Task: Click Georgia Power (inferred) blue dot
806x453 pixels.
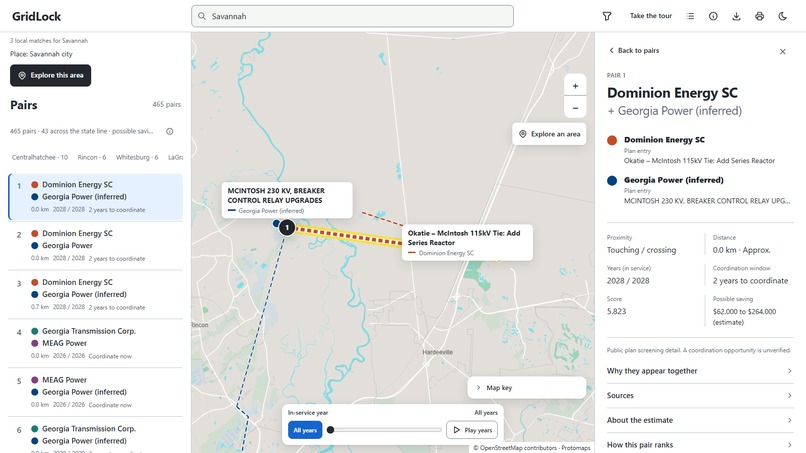Action: tap(612, 180)
